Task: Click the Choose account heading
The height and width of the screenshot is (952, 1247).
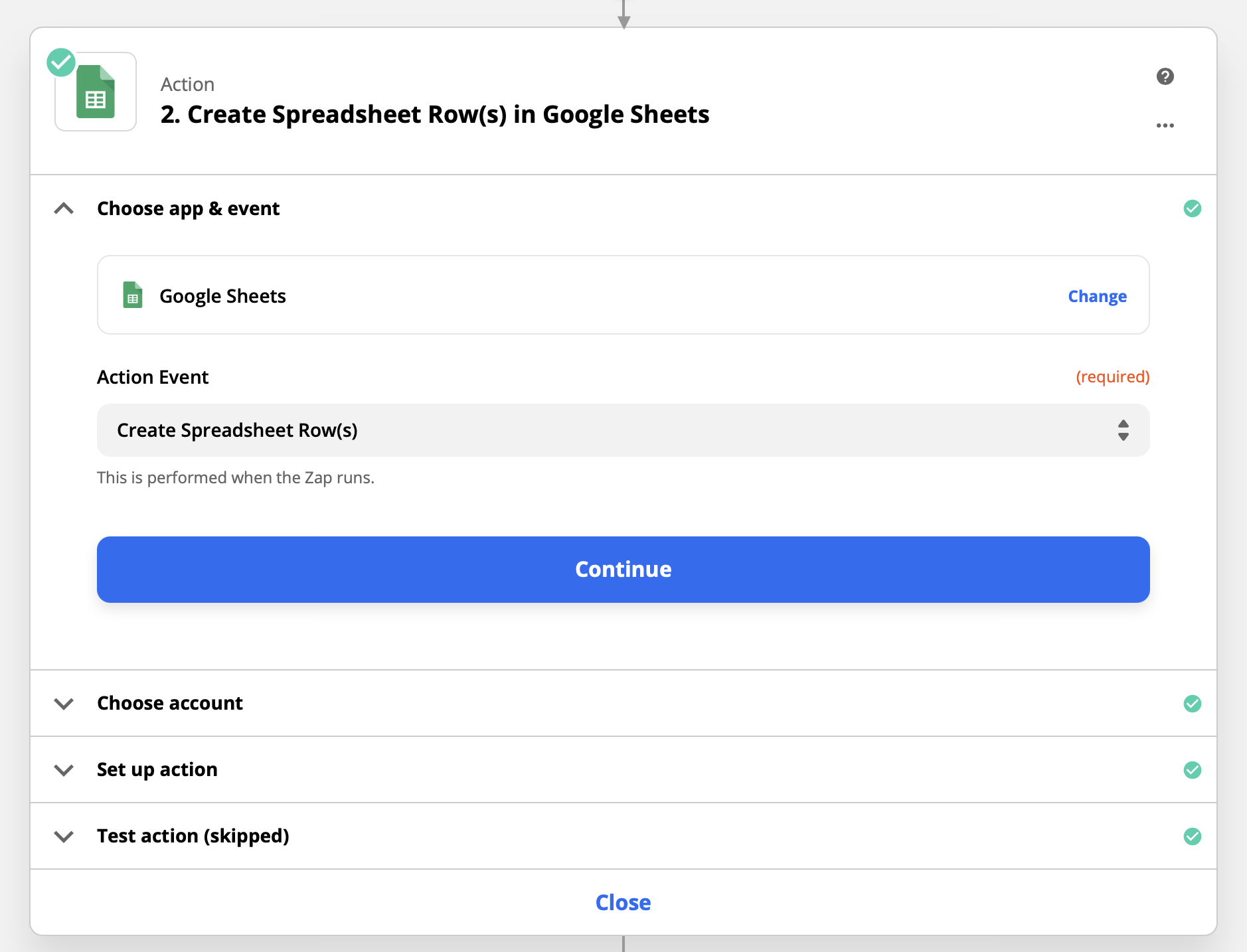Action: [x=170, y=703]
